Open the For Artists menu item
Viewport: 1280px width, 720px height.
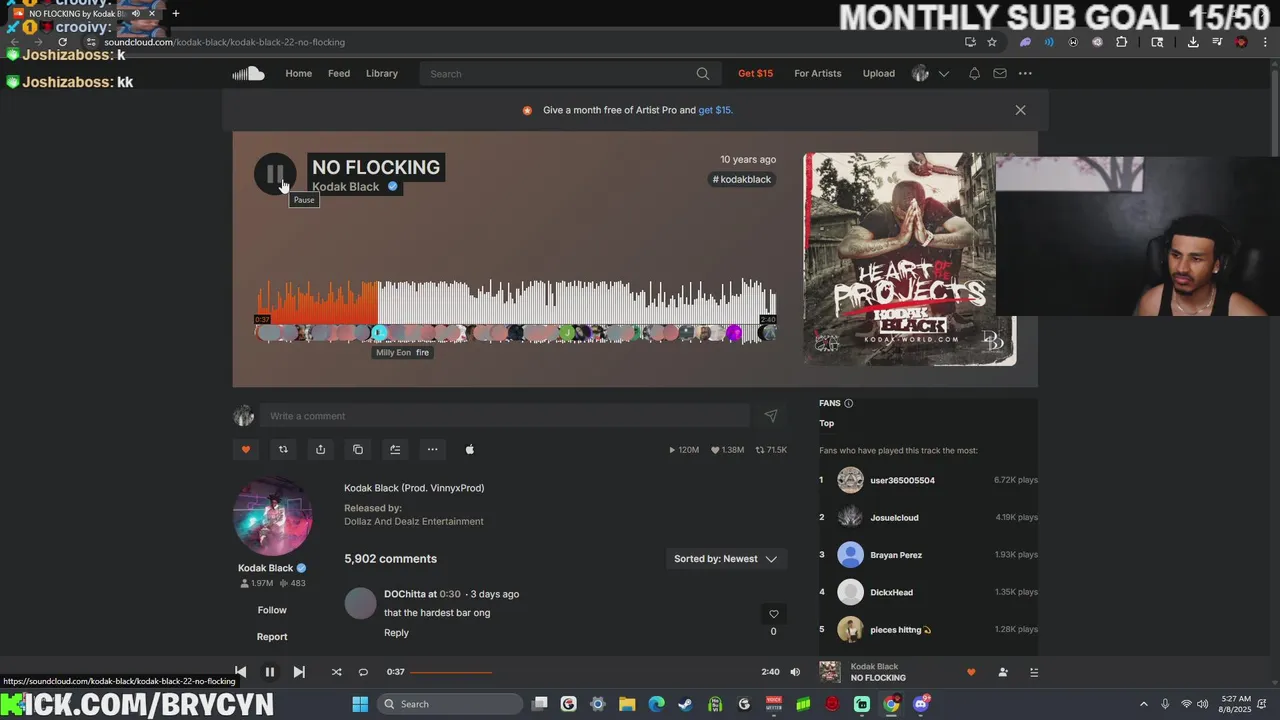point(818,73)
